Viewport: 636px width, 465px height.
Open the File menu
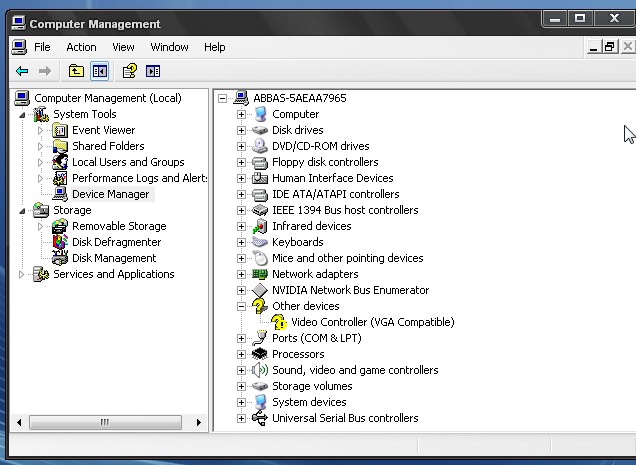click(42, 47)
